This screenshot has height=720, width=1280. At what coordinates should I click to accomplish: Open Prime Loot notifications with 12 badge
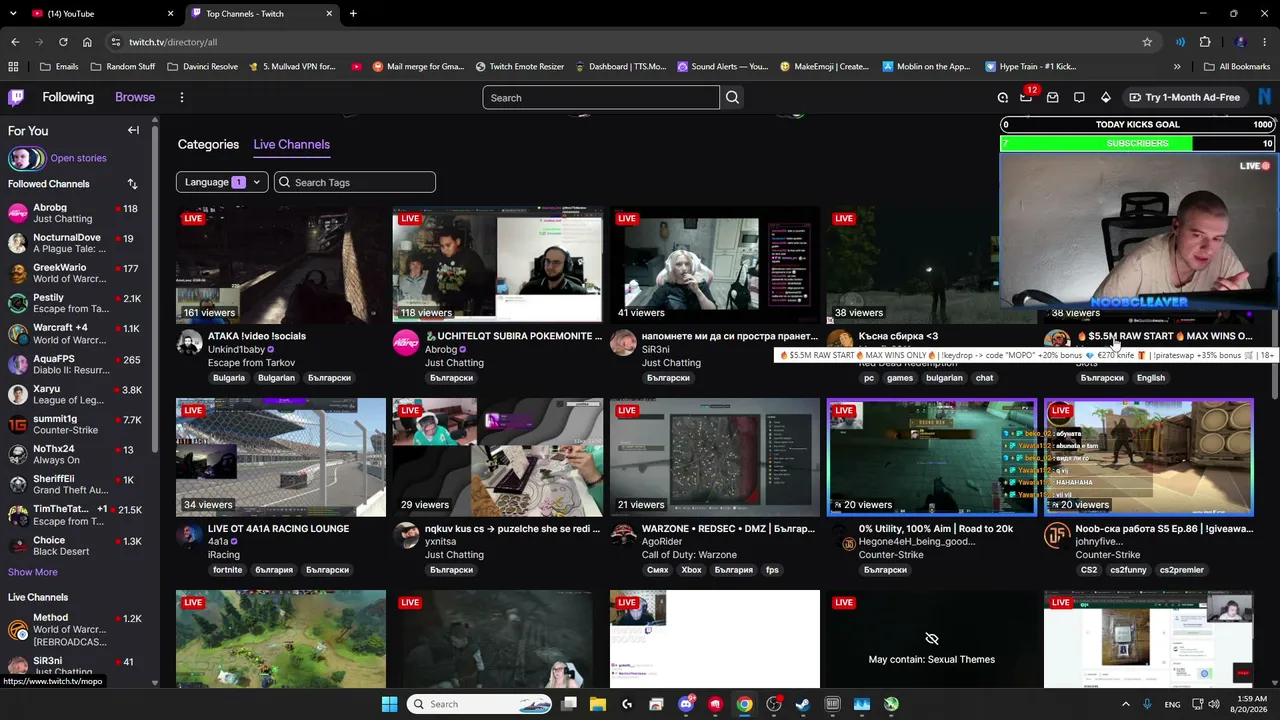tap(1026, 97)
